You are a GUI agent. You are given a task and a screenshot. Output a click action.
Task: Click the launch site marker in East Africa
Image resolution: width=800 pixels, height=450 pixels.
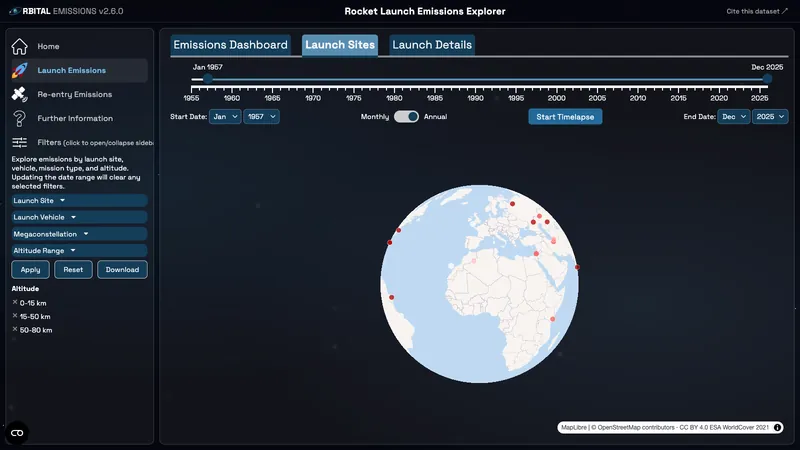point(553,319)
